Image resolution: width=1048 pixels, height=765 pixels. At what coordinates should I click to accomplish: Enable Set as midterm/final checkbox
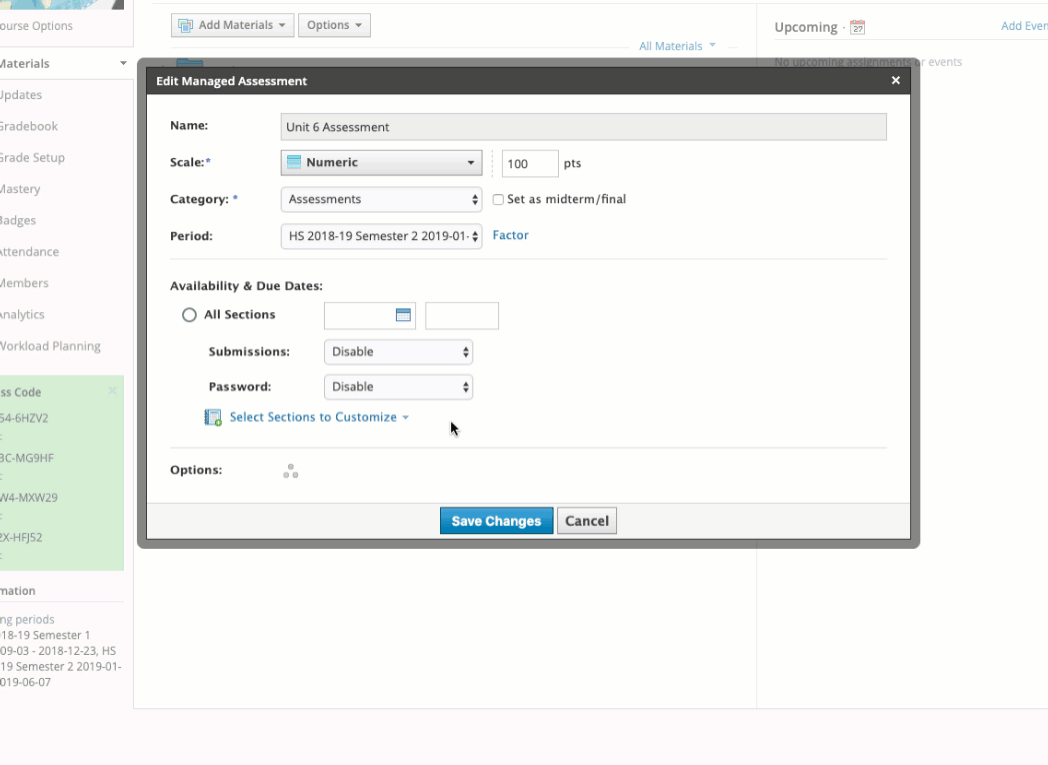coord(498,200)
